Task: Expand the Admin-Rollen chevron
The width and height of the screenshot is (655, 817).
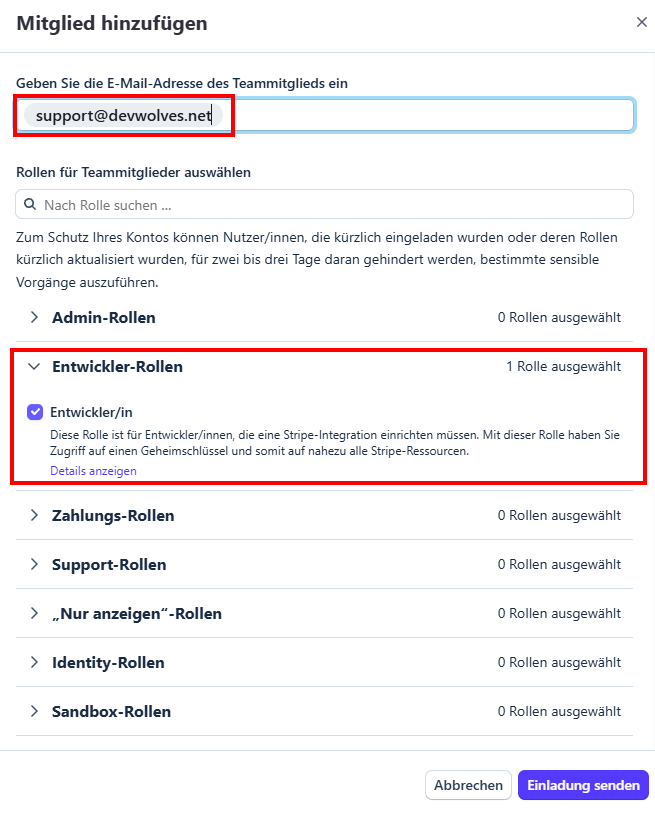Action: (x=34, y=317)
